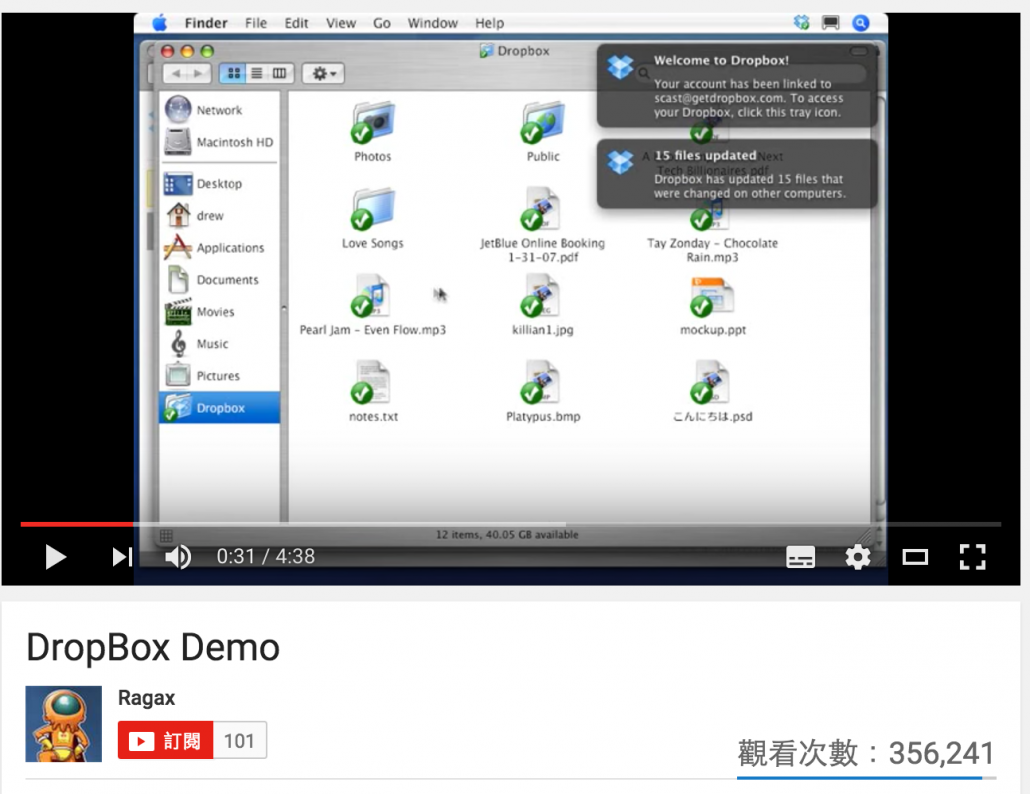Click the 15 files updated notification
The image size is (1030, 794).
coord(737,174)
